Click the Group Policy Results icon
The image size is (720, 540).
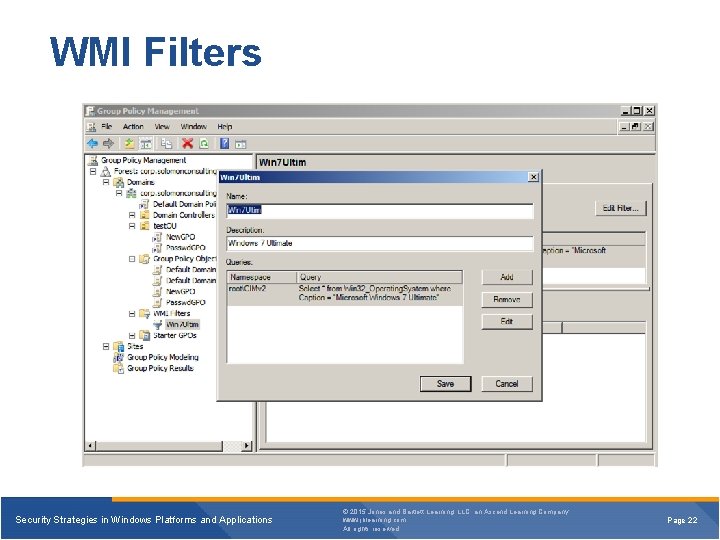tap(118, 368)
